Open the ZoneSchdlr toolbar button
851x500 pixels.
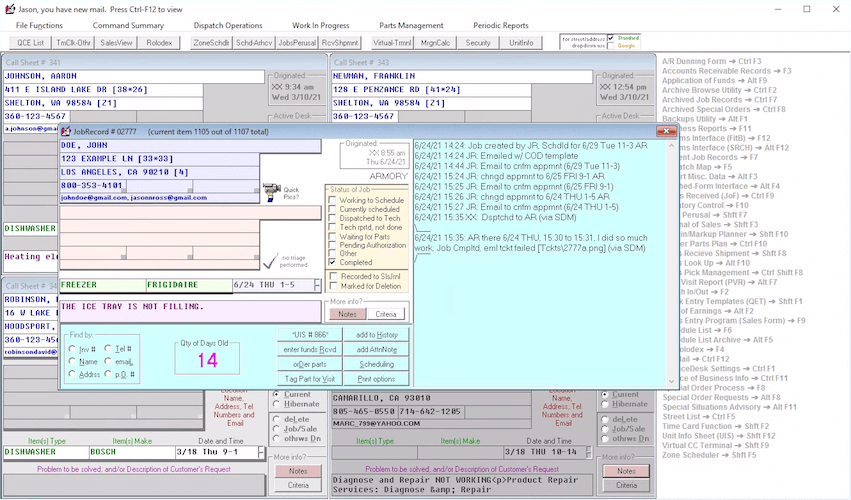click(x=211, y=43)
